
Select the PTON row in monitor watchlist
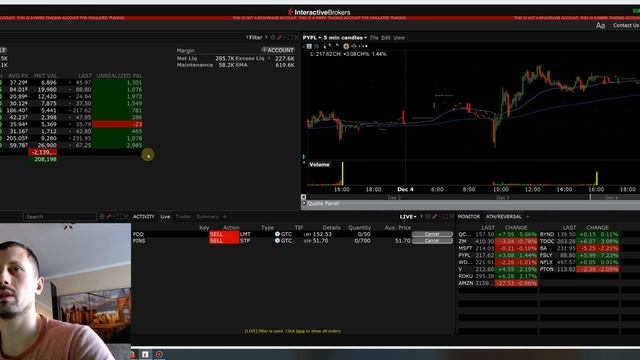(x=579, y=269)
